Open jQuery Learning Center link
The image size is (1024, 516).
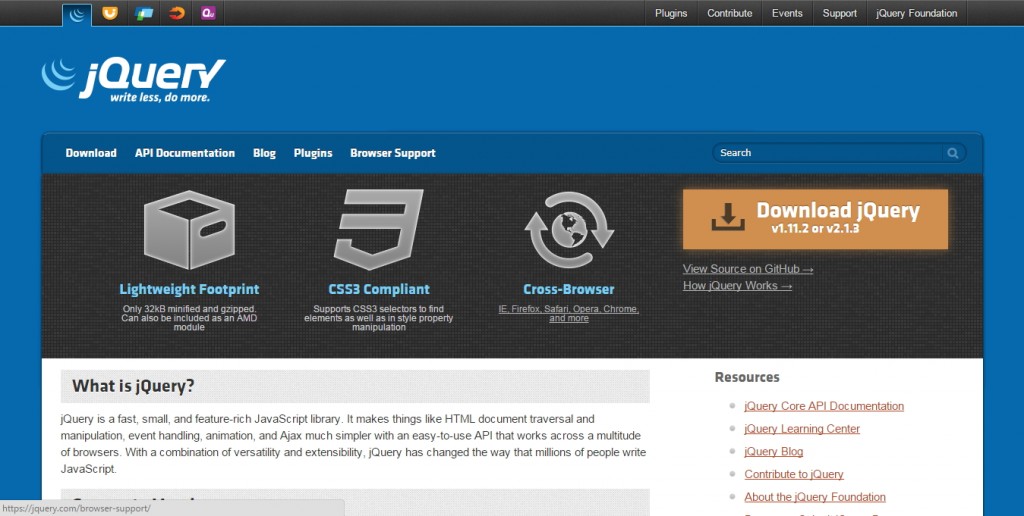[x=802, y=428]
